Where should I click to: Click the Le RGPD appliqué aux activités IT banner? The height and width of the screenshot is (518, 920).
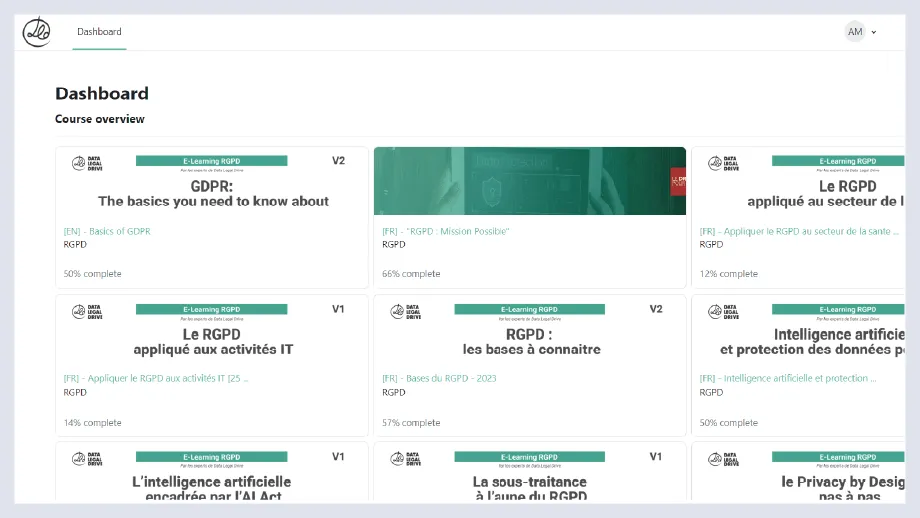pos(212,330)
